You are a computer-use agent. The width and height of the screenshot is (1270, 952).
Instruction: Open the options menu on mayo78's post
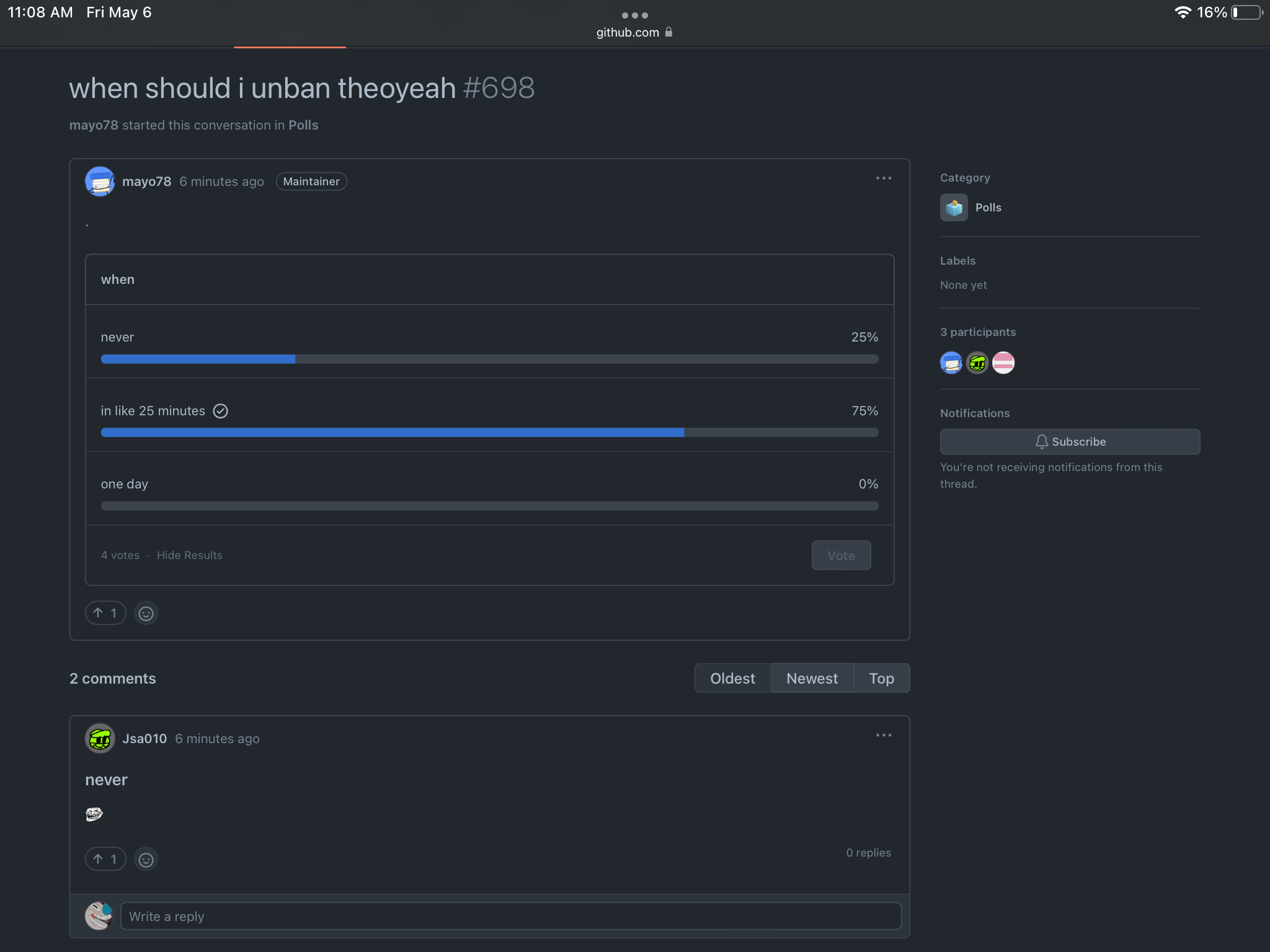(x=884, y=178)
